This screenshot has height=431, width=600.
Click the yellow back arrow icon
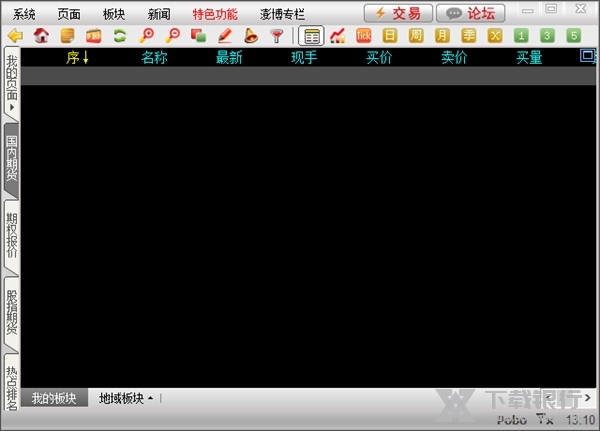pyautogui.click(x=15, y=36)
